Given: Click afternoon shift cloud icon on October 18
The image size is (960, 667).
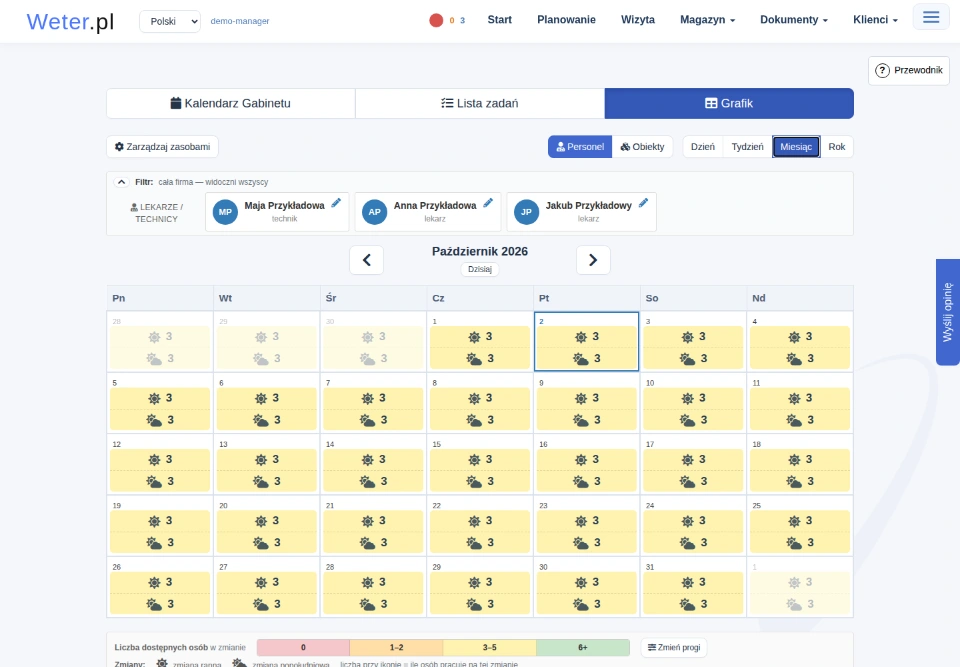Looking at the screenshot, I should 794,482.
